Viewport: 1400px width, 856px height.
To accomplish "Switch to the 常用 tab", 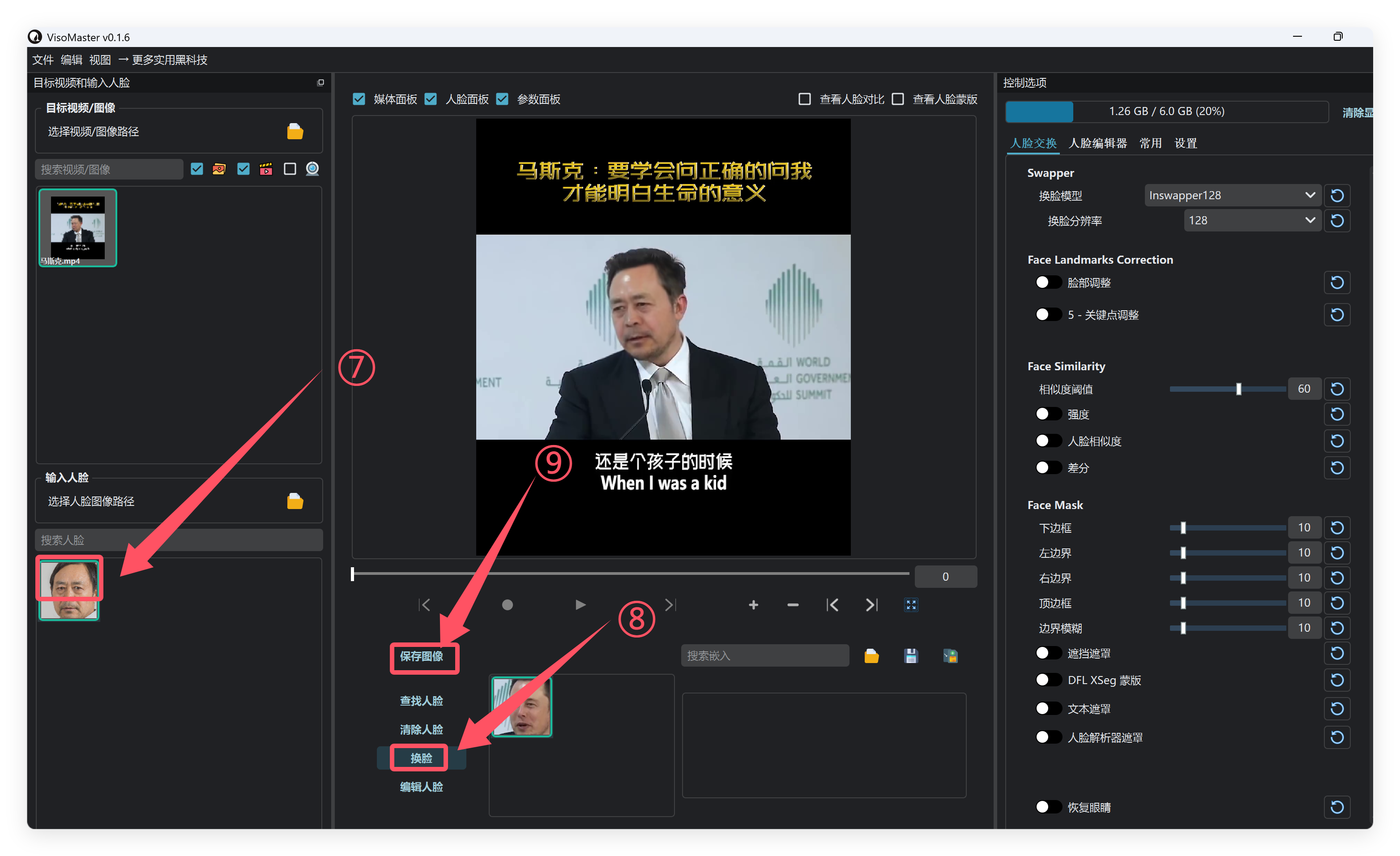I will tap(1151, 143).
